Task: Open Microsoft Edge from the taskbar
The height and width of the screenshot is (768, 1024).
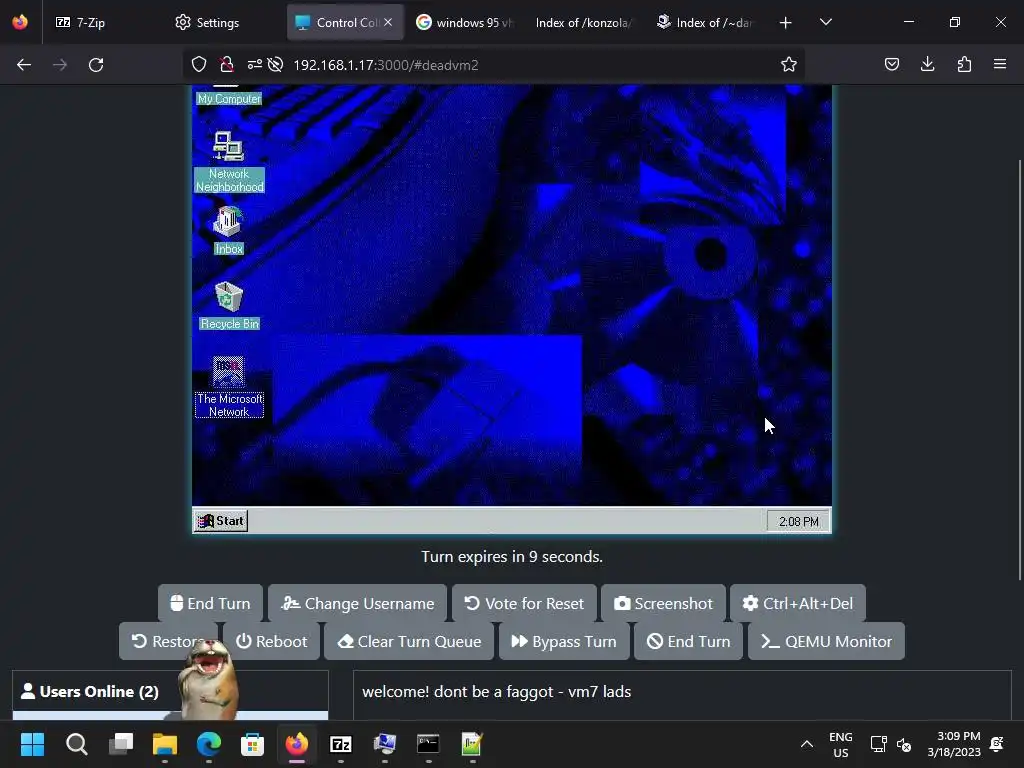Action: click(209, 744)
